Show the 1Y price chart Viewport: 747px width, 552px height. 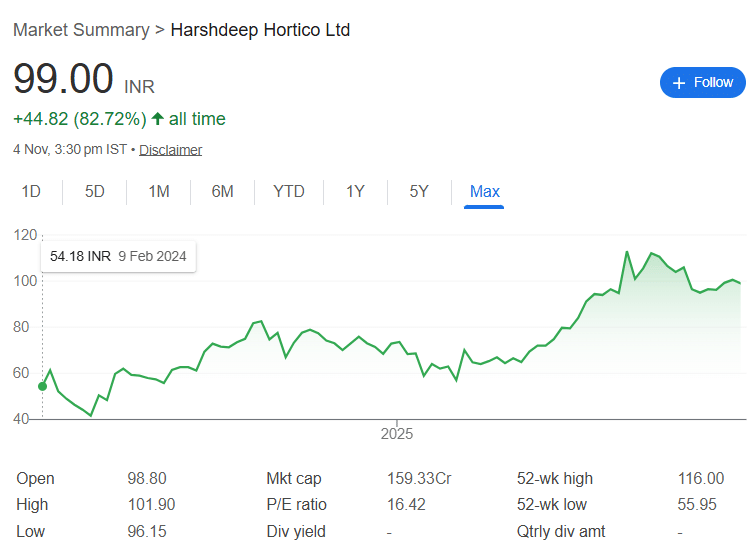[355, 191]
